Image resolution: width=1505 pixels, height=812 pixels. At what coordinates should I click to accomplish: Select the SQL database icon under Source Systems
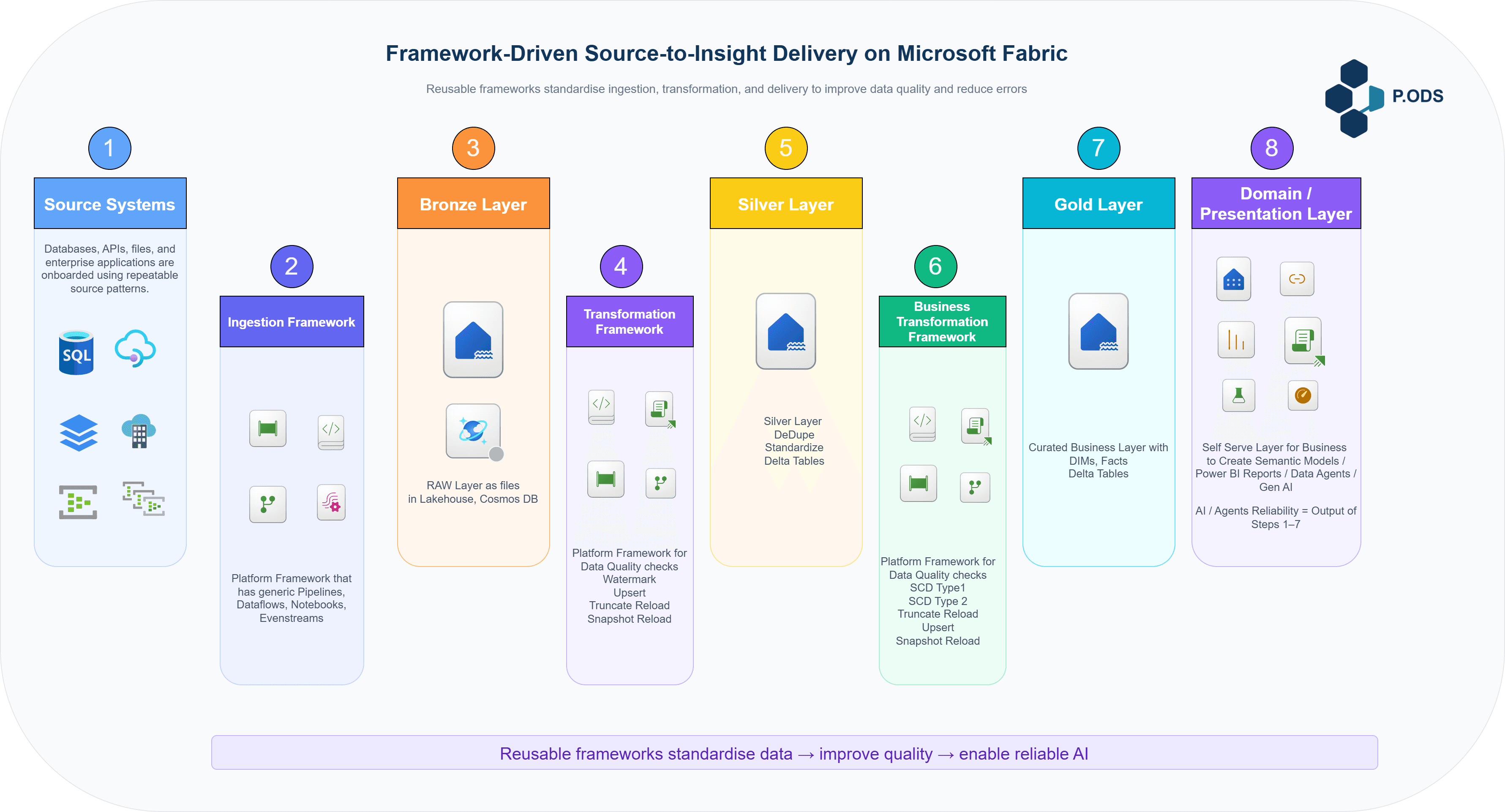tap(76, 352)
